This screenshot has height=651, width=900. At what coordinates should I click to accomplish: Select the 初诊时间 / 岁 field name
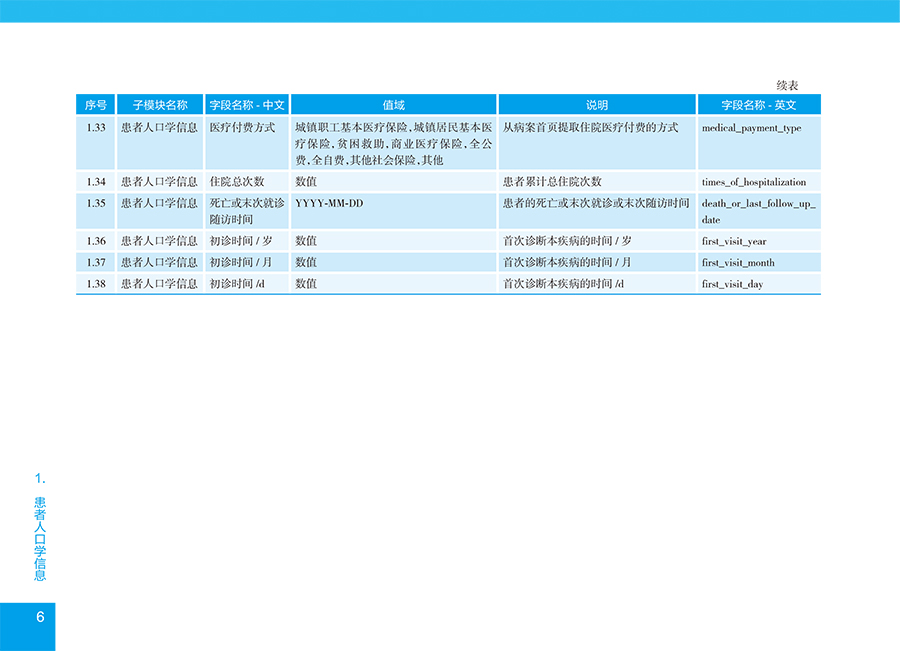240,241
